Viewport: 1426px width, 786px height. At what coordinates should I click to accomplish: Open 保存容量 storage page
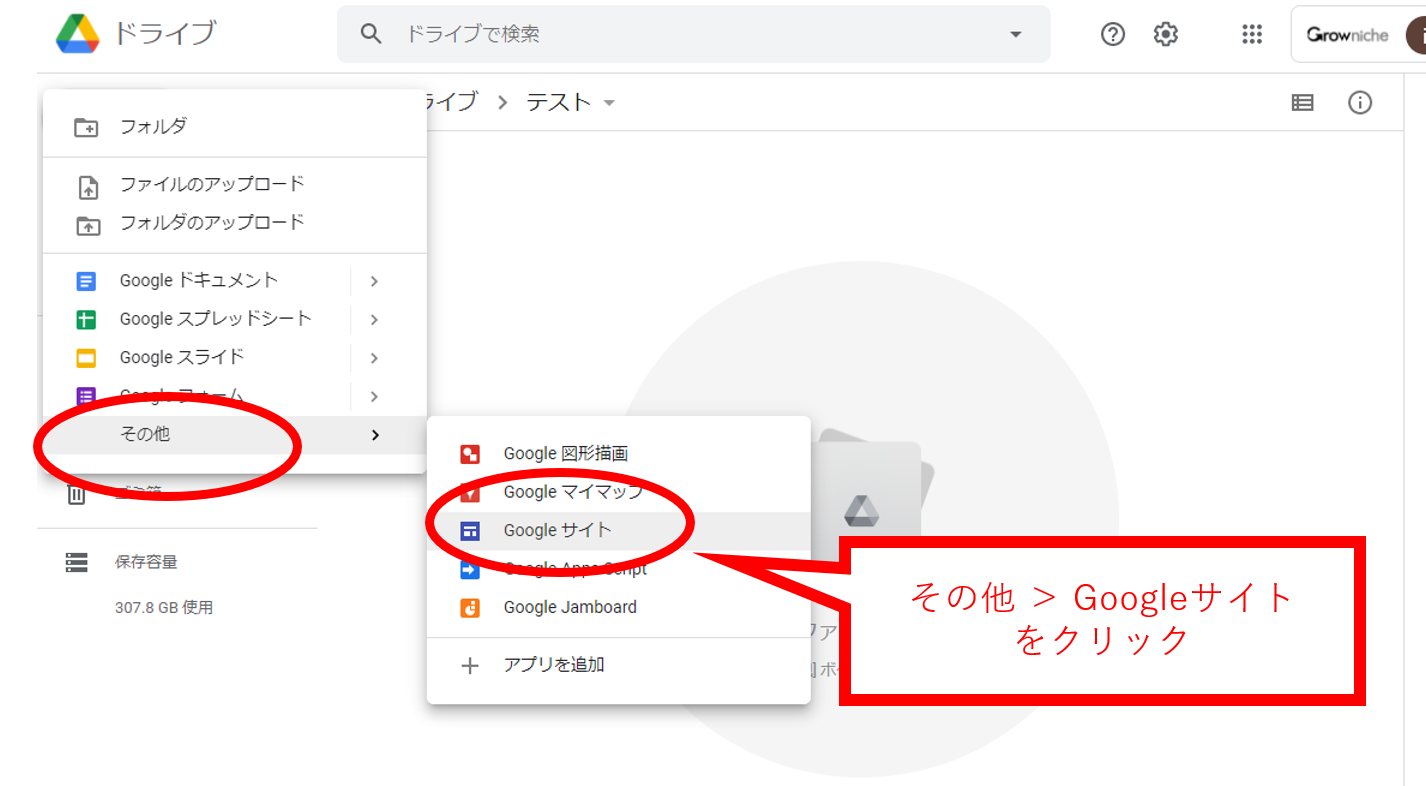point(147,562)
